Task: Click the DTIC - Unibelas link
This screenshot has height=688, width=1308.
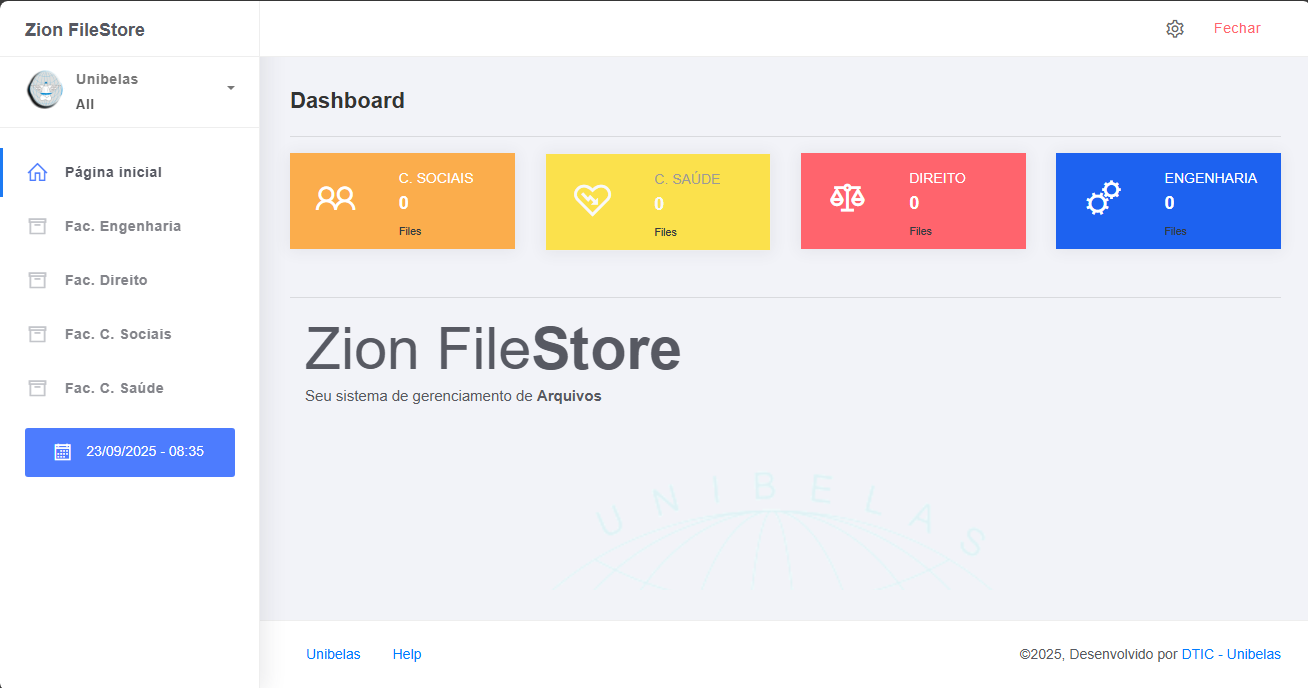Action: [x=1230, y=654]
